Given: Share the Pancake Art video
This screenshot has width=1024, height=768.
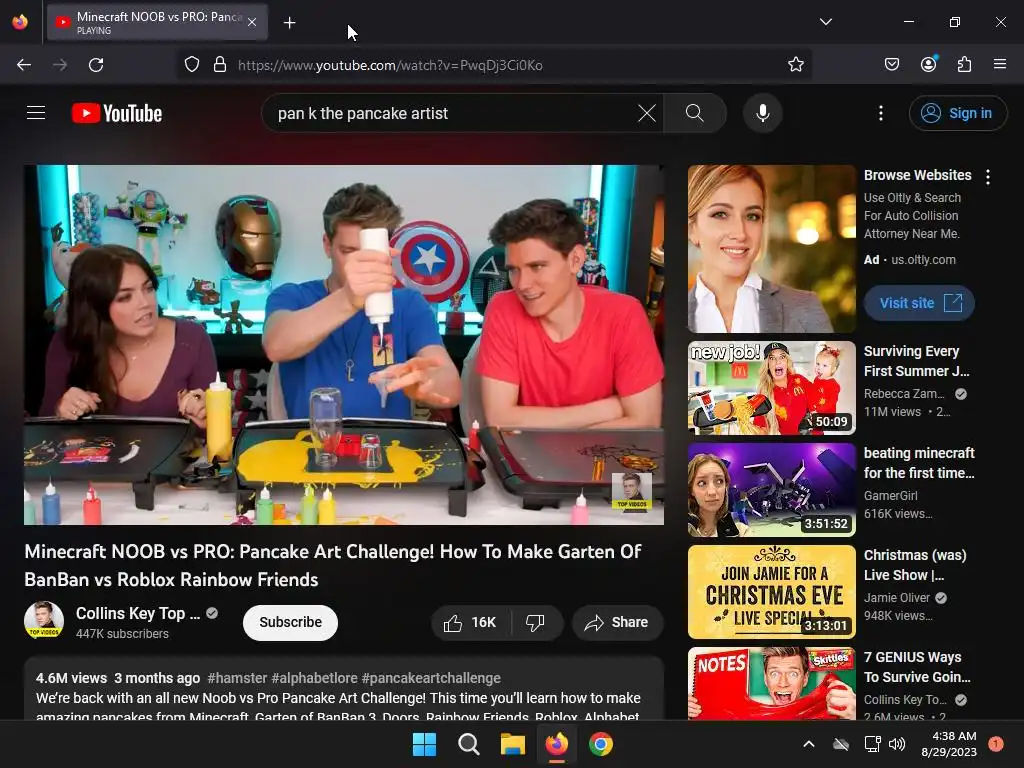Looking at the screenshot, I should 617,622.
